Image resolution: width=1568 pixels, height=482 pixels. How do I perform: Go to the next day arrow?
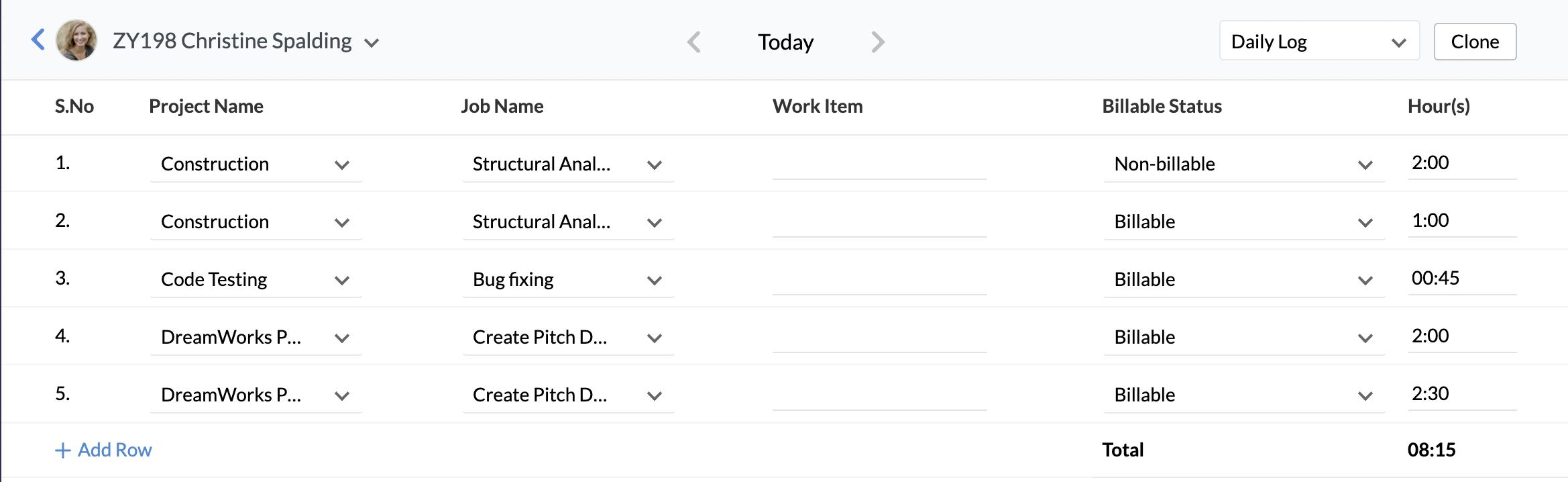[878, 42]
